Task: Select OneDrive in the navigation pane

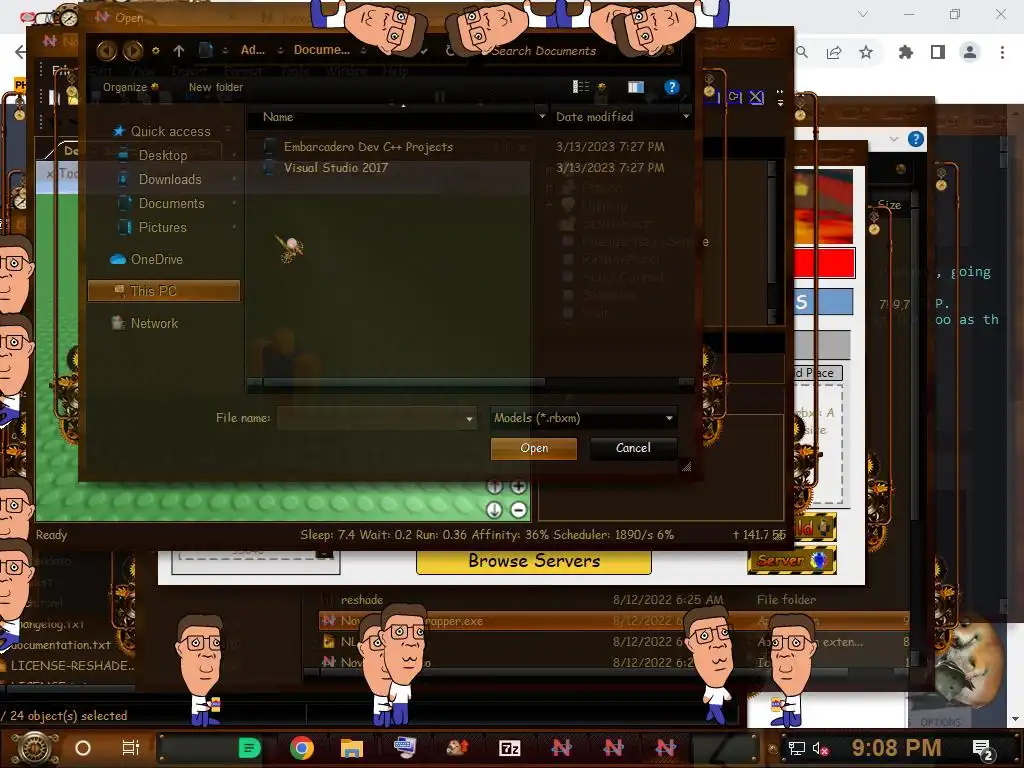Action: (x=157, y=259)
